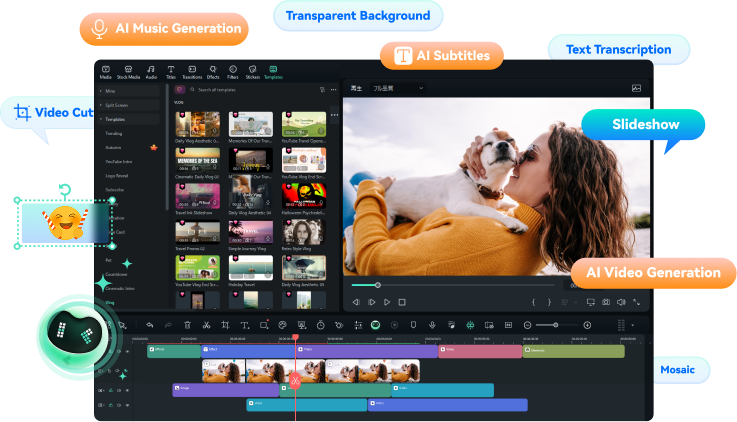Open the Titles panel icon
737x422 pixels.
[170, 71]
